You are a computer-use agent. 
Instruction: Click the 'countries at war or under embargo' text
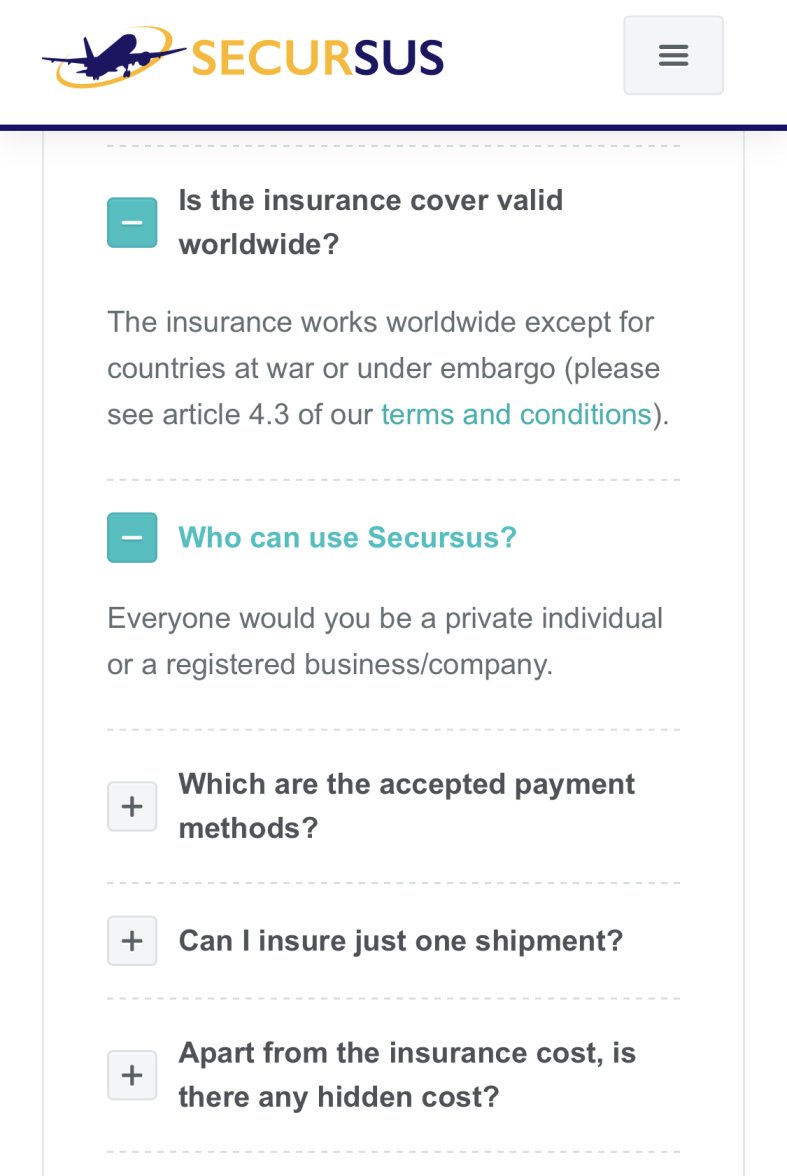tap(332, 369)
